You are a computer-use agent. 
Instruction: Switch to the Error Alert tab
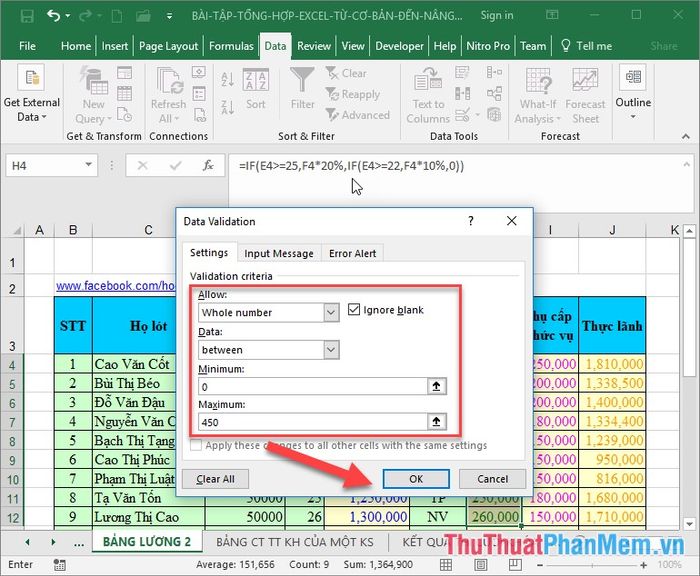[x=354, y=254]
